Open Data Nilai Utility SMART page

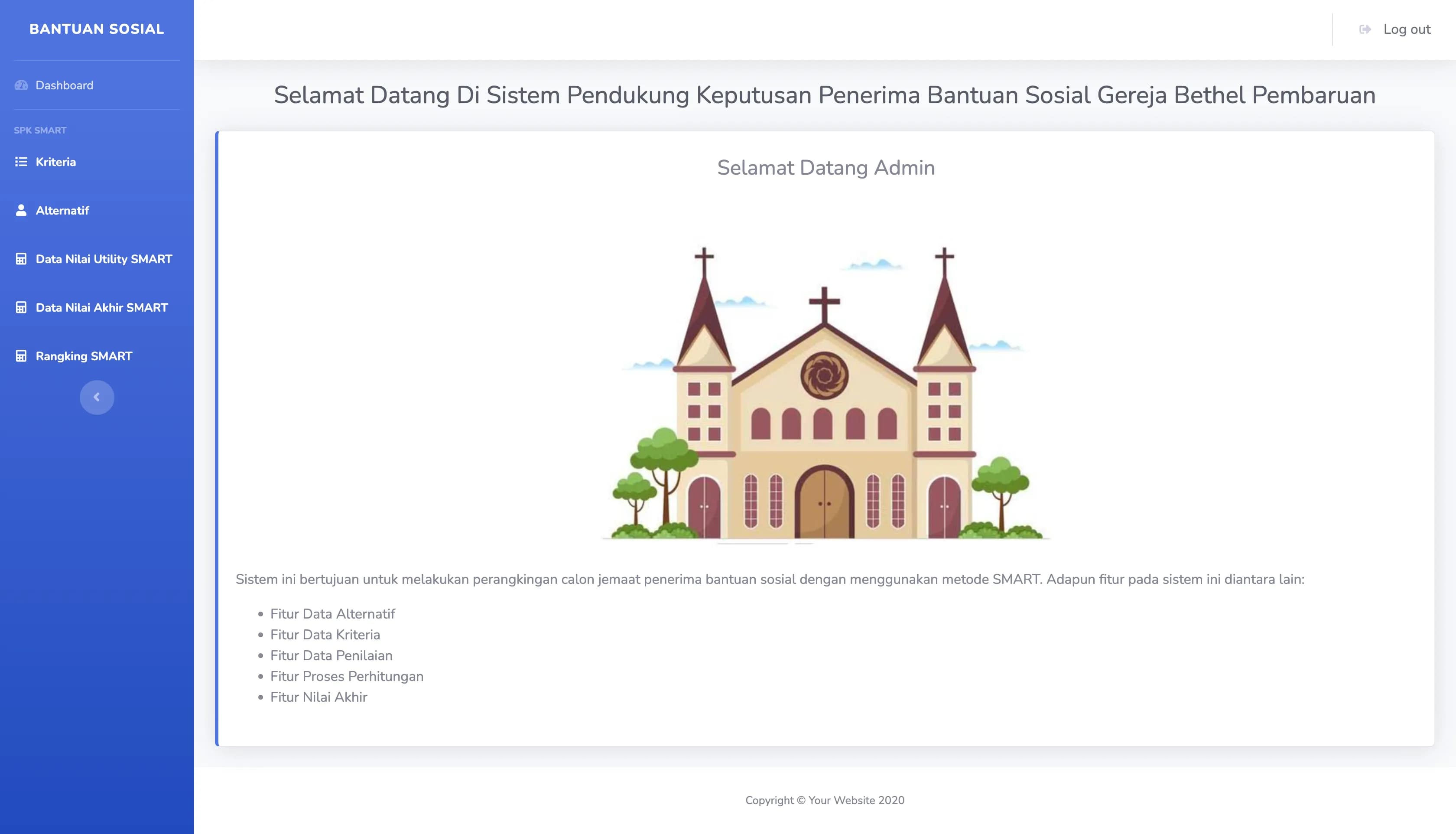coord(104,259)
